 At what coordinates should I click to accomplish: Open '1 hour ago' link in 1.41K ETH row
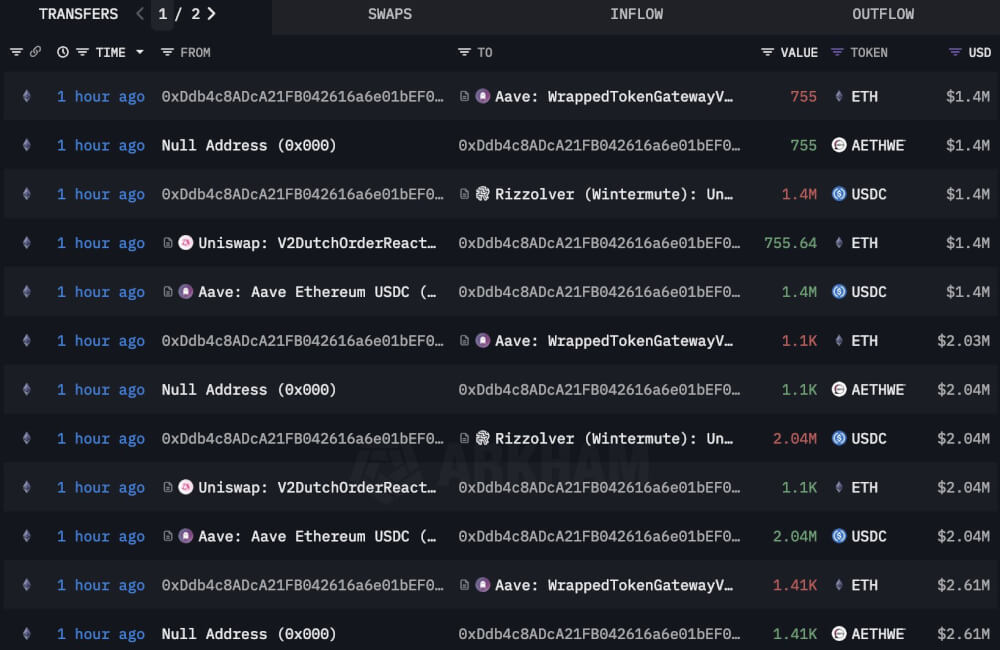pyautogui.click(x=101, y=585)
